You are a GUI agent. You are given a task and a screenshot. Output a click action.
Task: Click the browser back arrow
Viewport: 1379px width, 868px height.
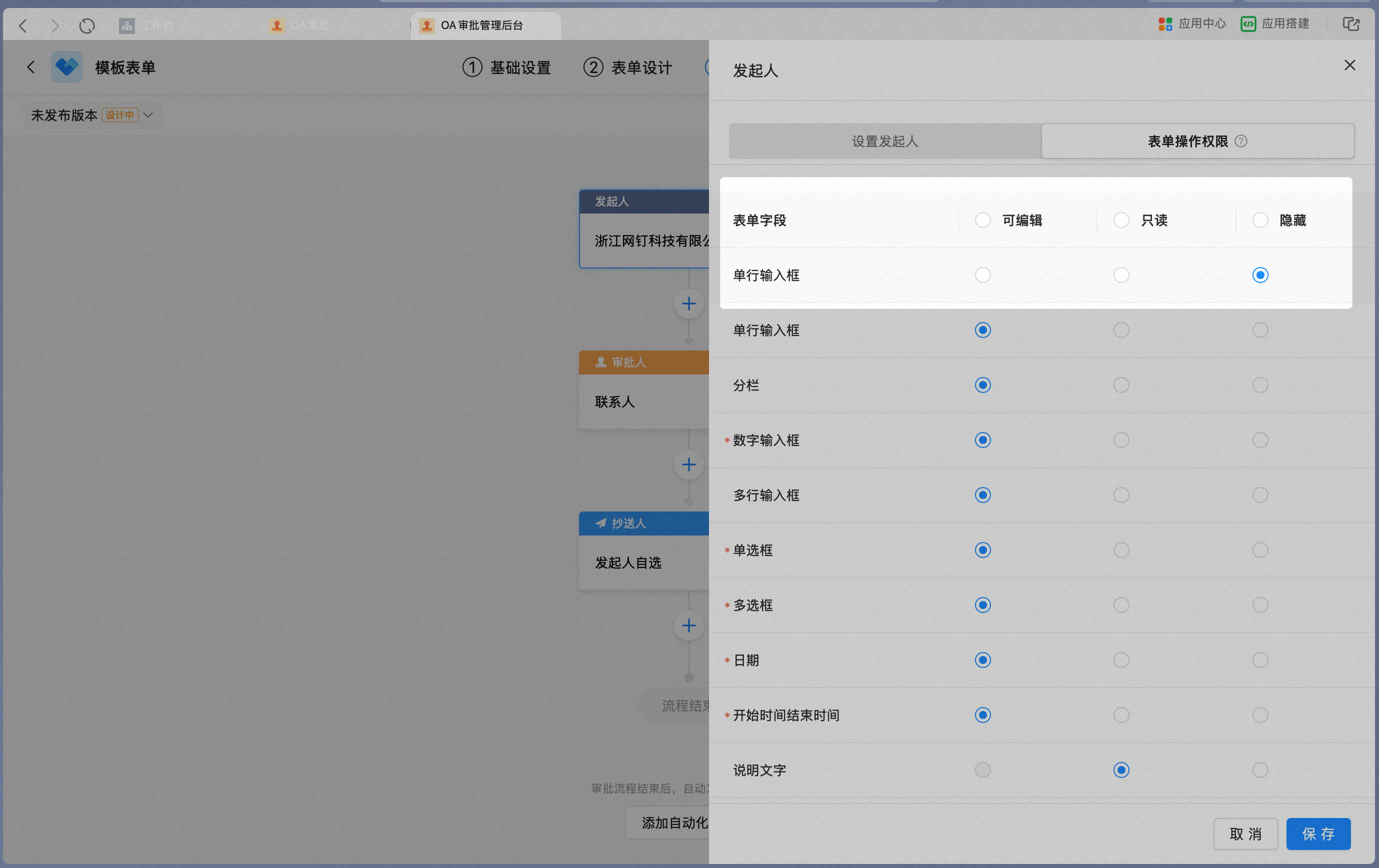23,26
